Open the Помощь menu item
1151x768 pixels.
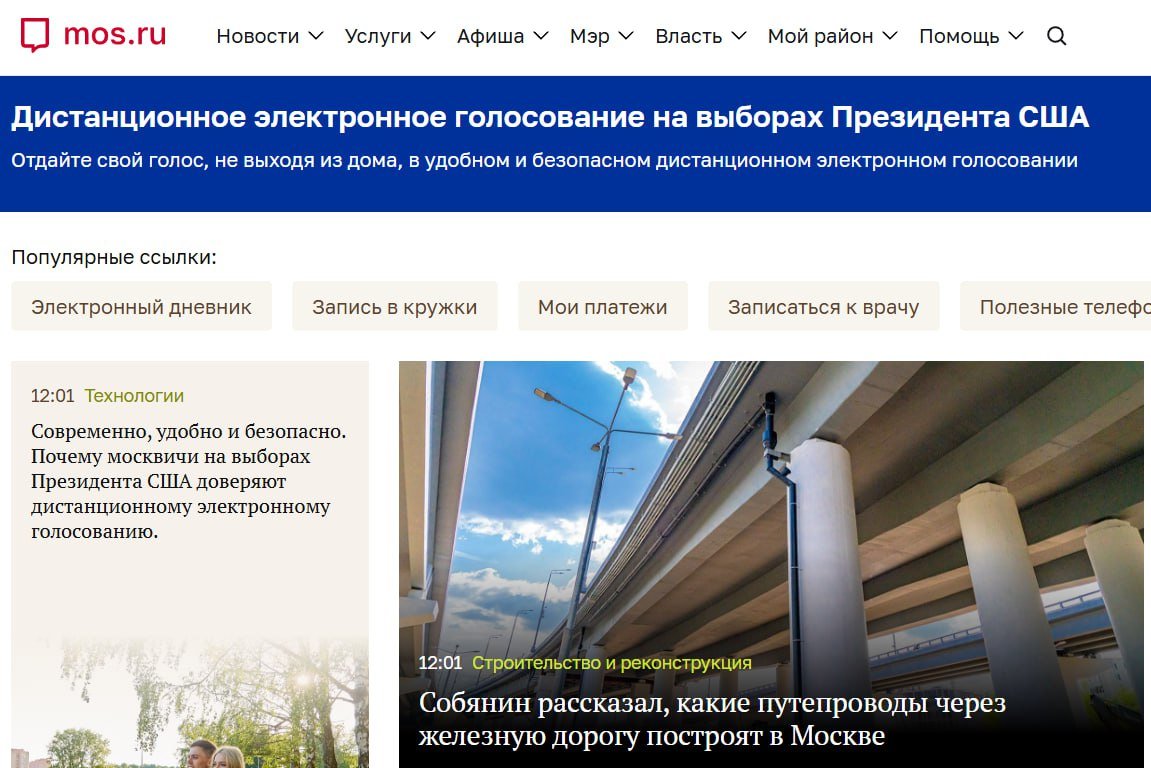point(959,36)
